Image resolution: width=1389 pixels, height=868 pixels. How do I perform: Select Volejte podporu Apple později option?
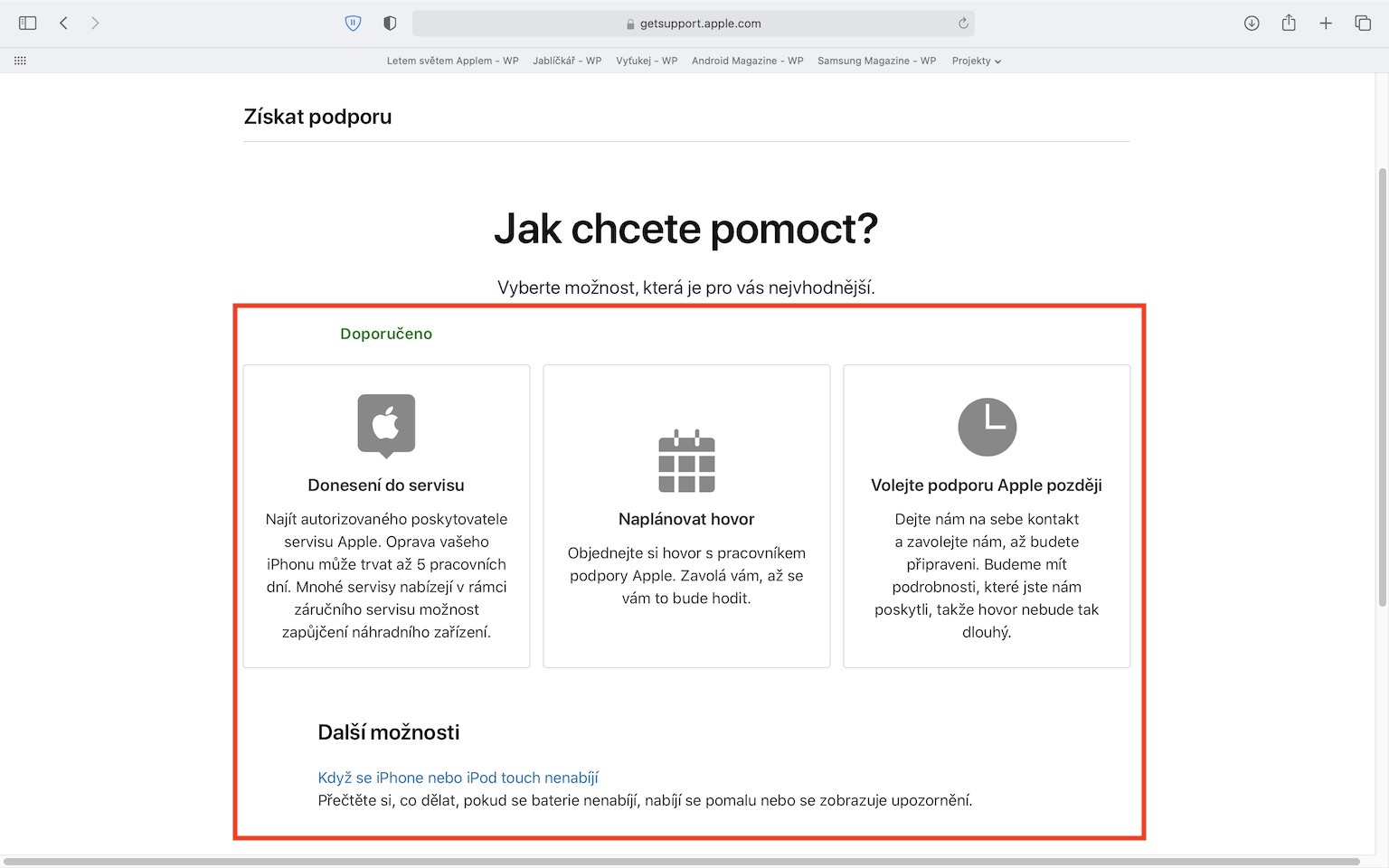[987, 516]
